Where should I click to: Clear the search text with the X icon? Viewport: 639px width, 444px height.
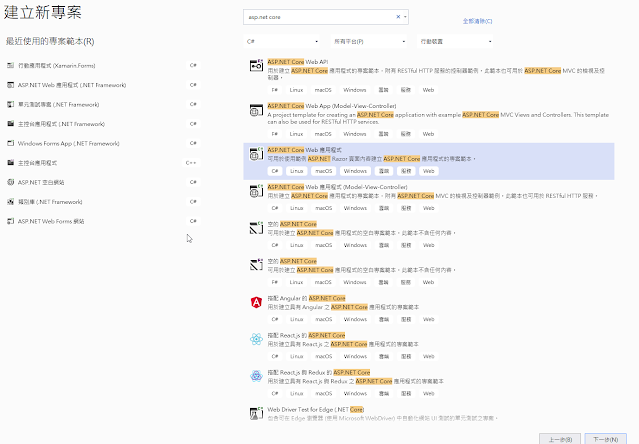pos(398,17)
